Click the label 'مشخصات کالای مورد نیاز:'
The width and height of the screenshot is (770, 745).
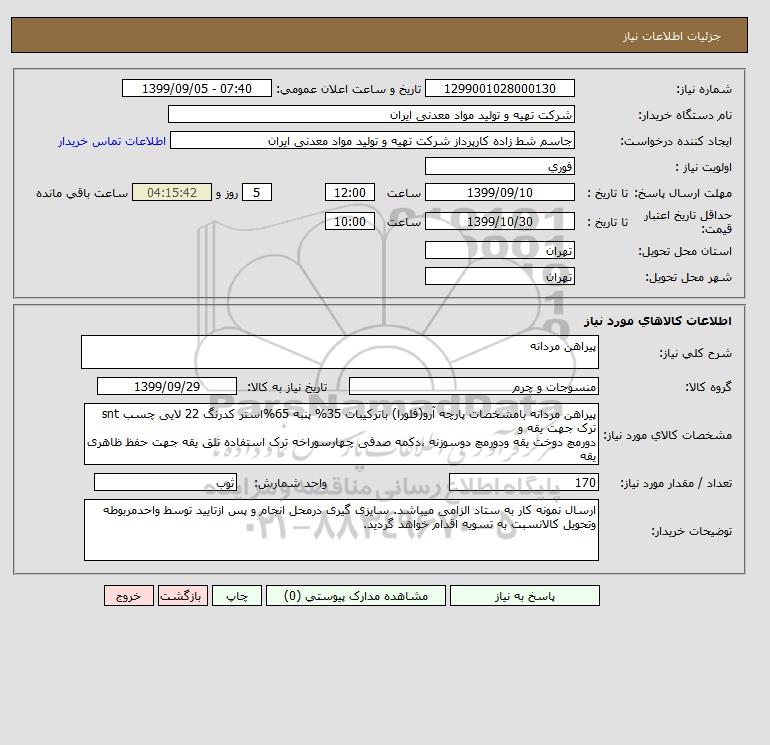pyautogui.click(x=668, y=435)
